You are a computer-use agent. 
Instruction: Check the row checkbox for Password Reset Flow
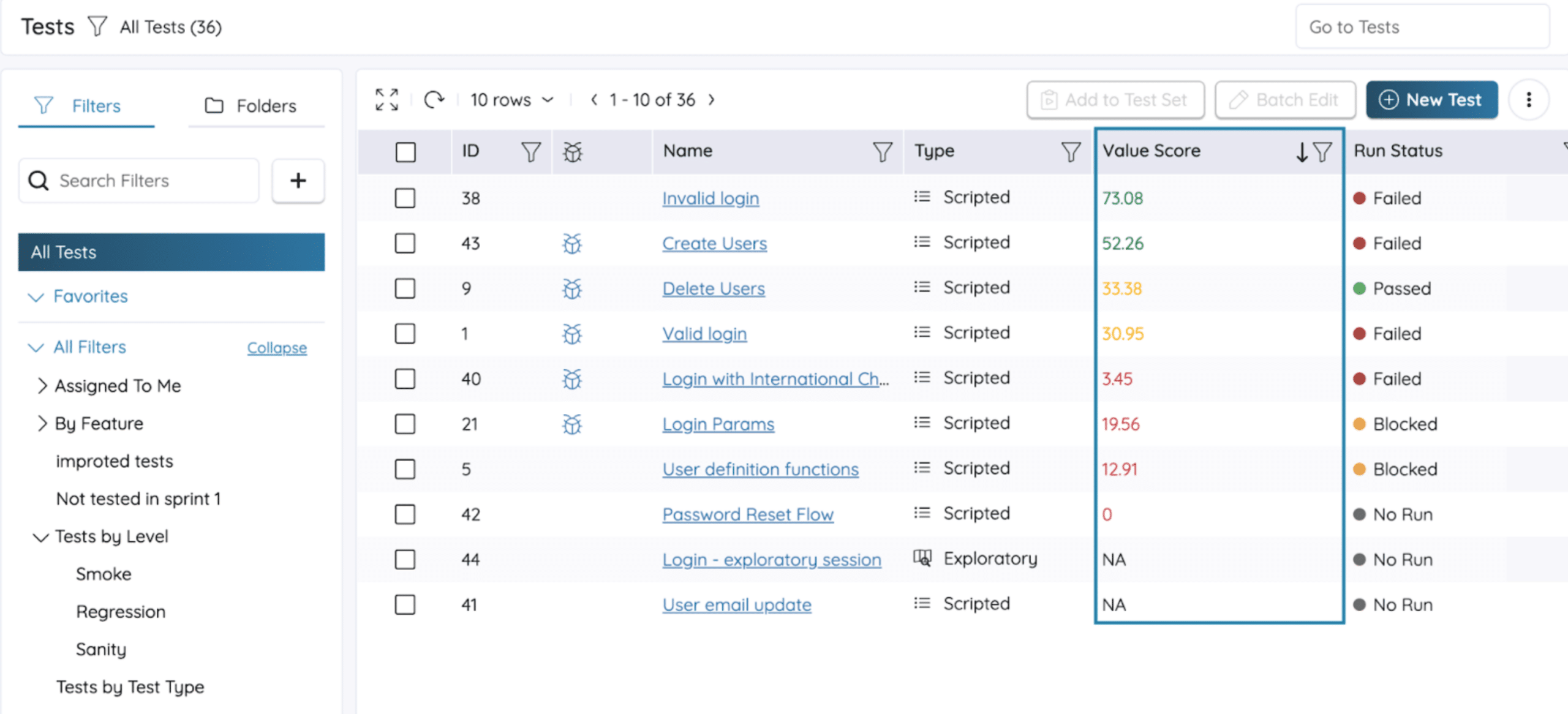point(405,514)
